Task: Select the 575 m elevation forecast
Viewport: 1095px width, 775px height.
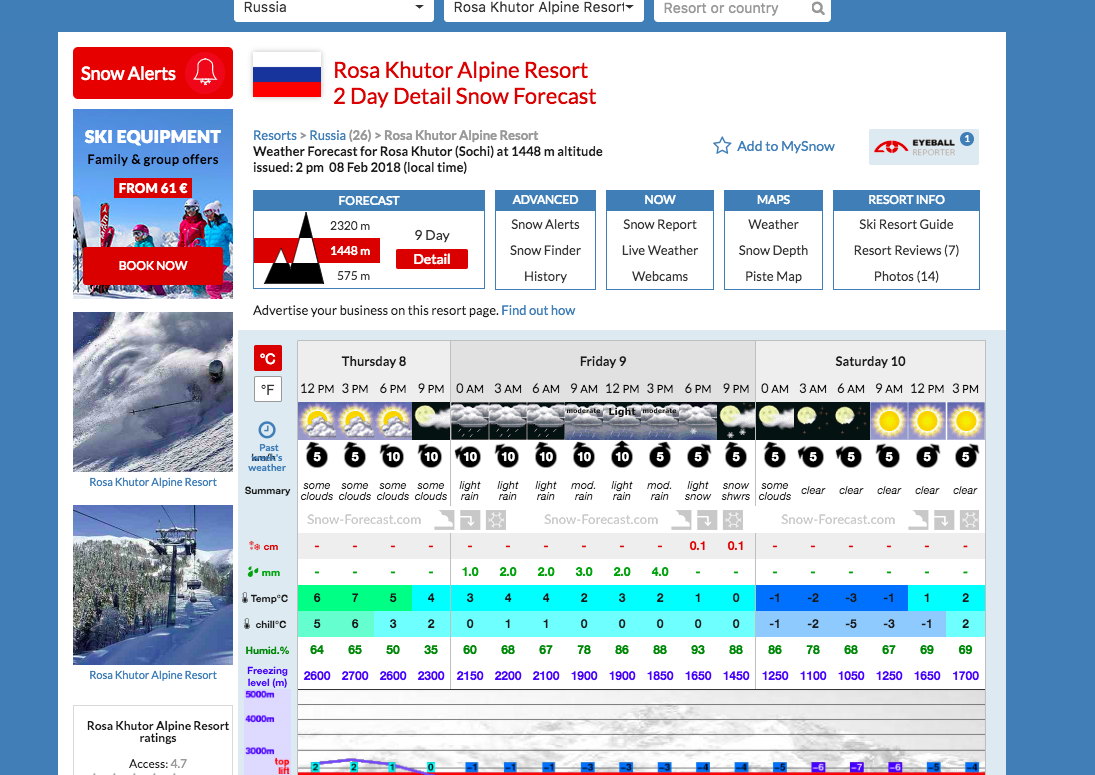Action: pyautogui.click(x=353, y=276)
